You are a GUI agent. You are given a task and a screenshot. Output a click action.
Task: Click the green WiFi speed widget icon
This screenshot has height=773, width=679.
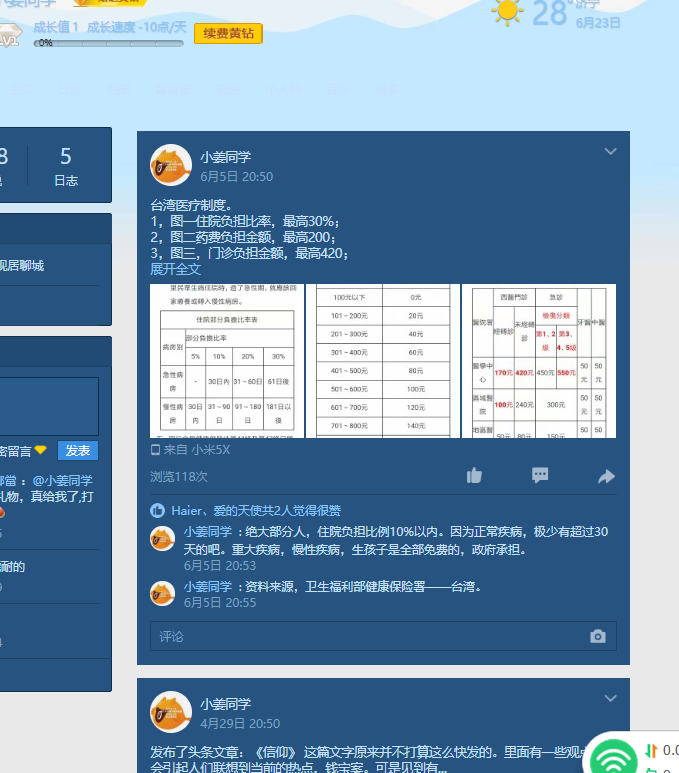click(x=613, y=757)
